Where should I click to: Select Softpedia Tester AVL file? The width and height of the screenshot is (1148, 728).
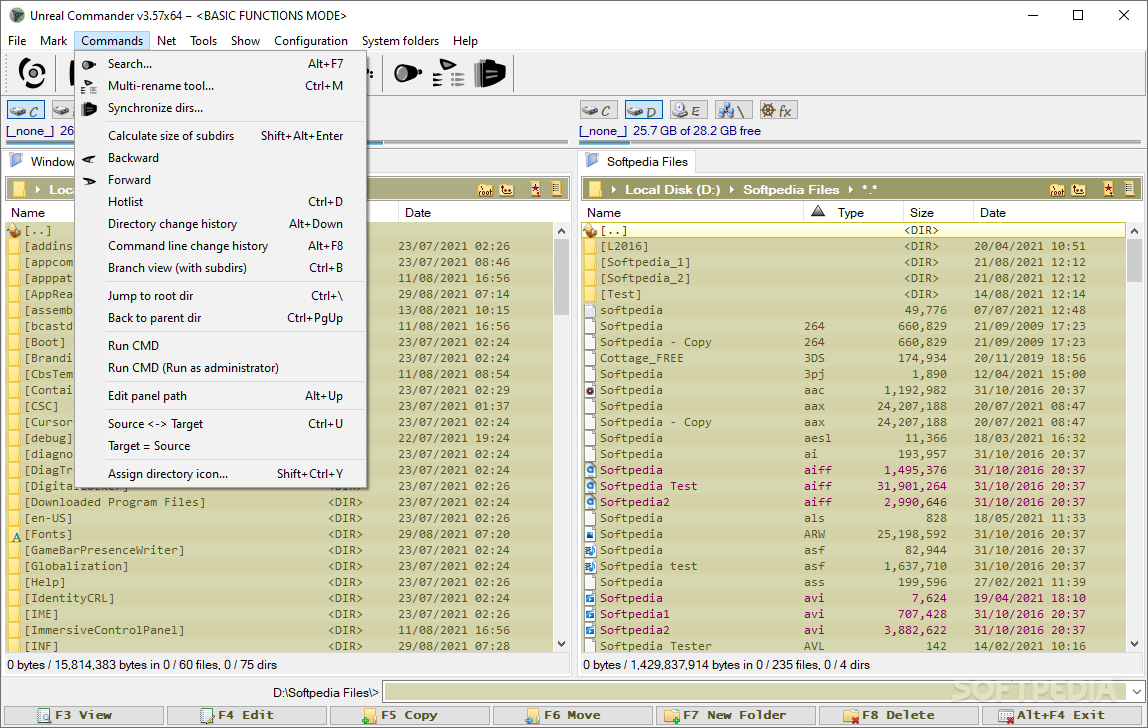[x=854, y=646]
